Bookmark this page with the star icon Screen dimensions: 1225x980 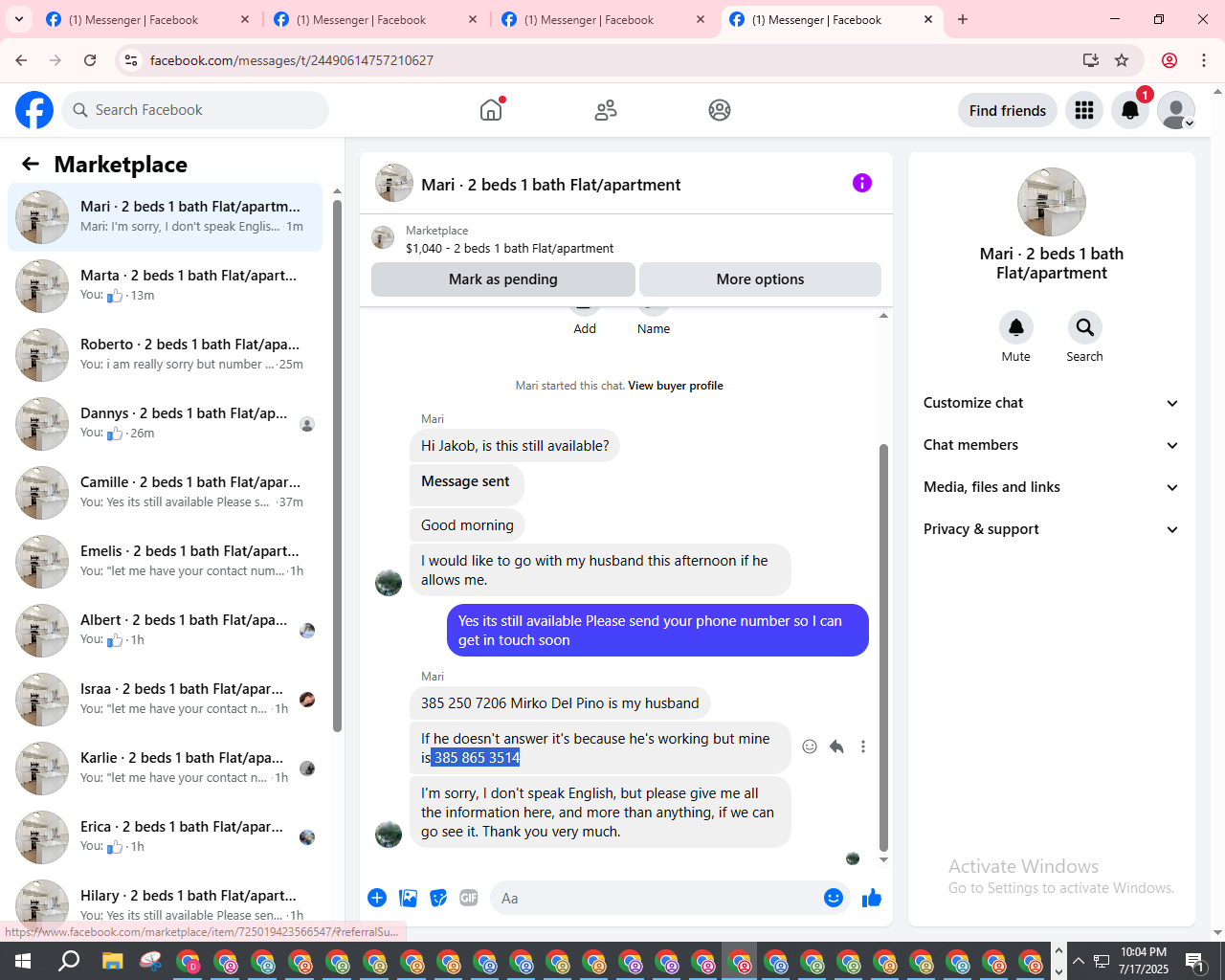click(1122, 60)
